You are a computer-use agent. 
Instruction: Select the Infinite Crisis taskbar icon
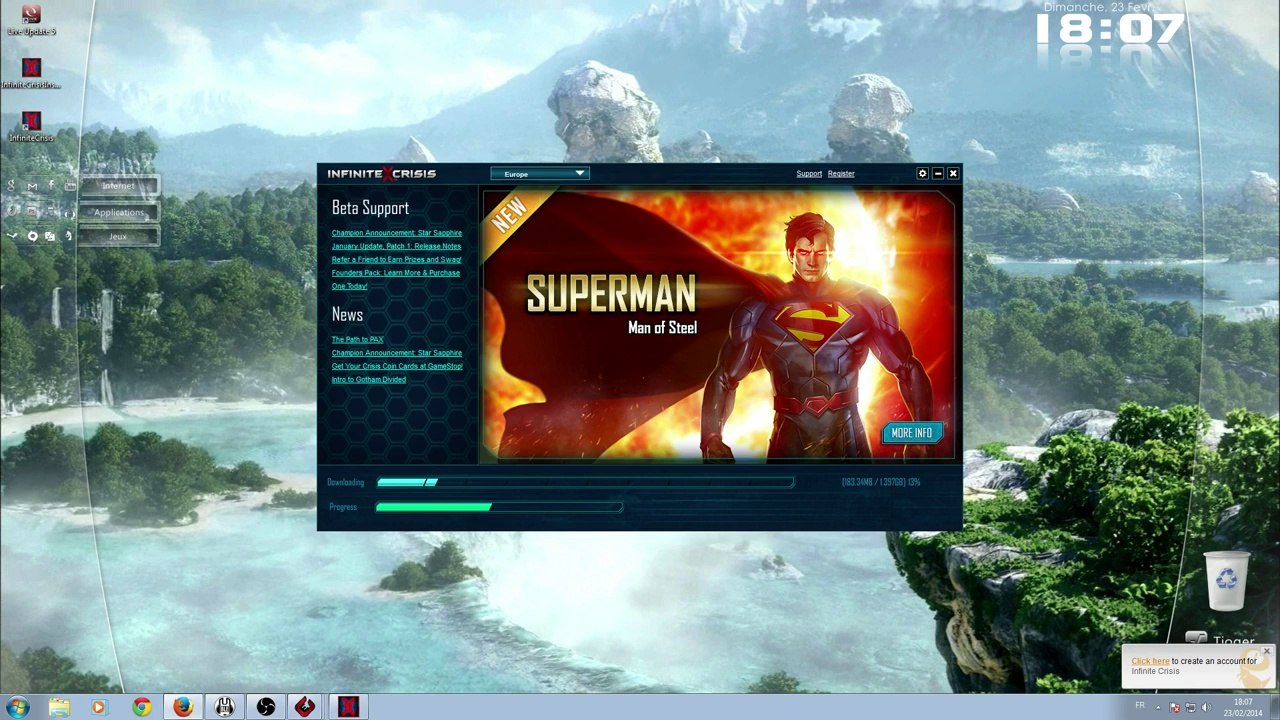click(347, 708)
